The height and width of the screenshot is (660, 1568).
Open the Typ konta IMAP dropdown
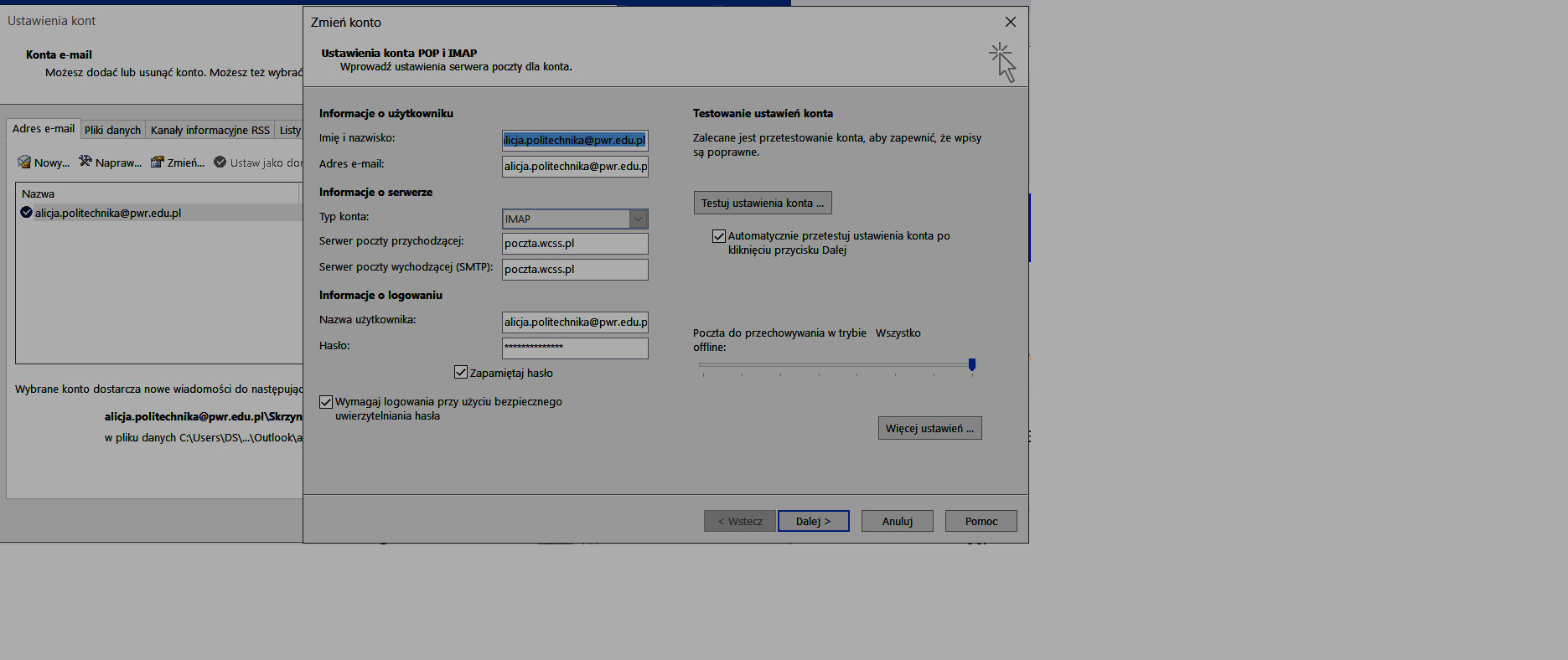coord(638,219)
